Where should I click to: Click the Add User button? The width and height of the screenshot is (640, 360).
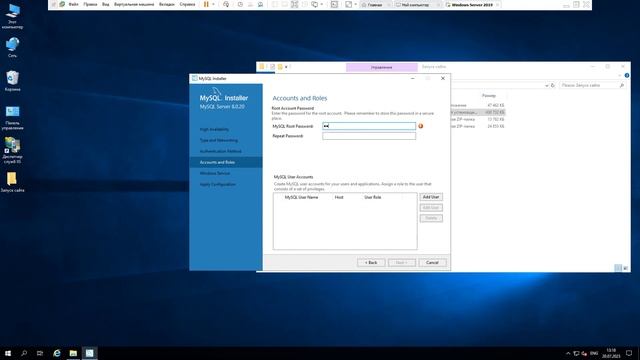tap(431, 197)
